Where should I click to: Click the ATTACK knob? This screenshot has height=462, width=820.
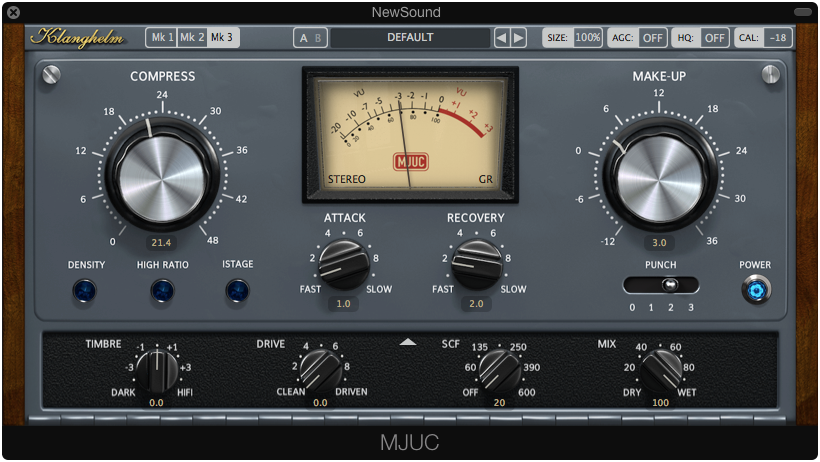[344, 264]
